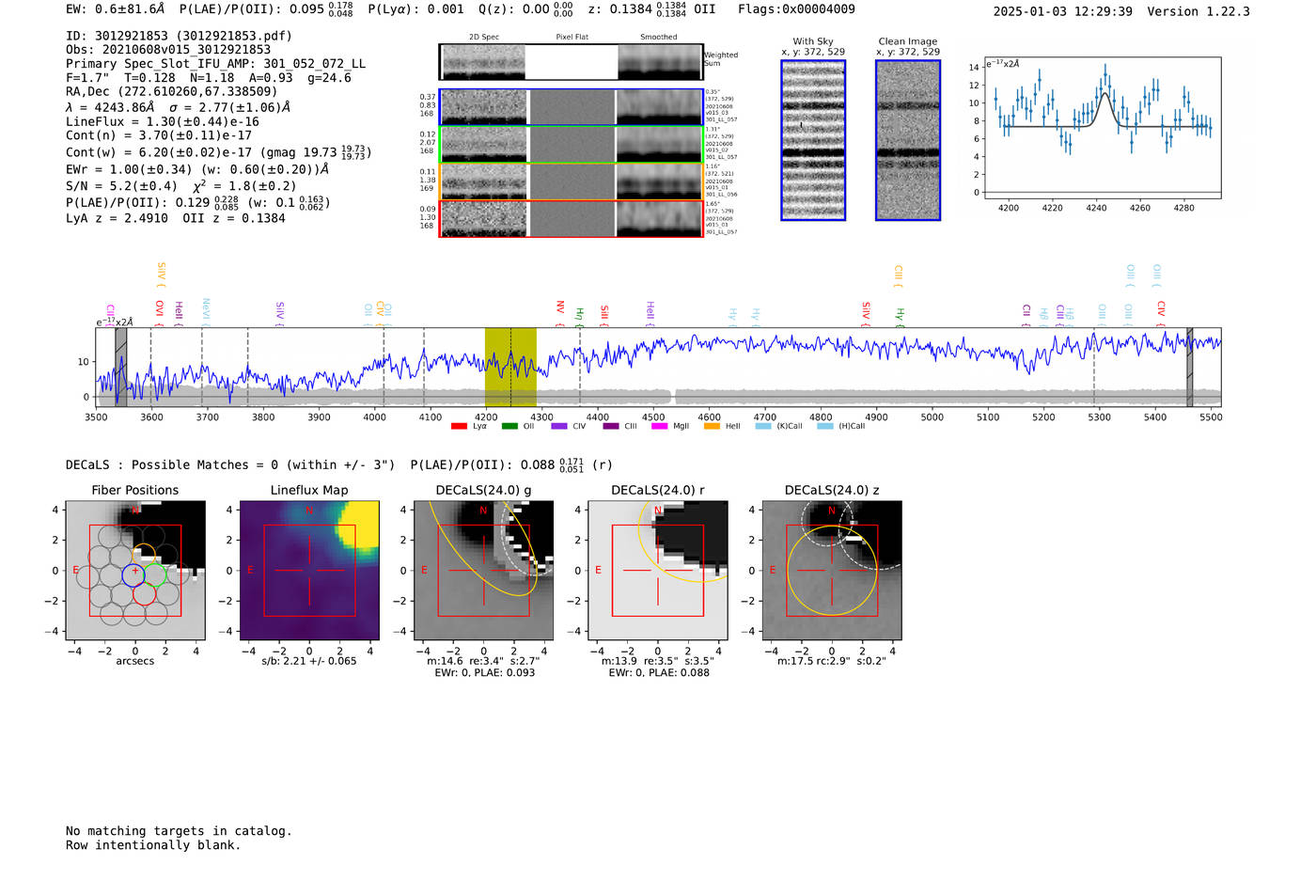Screen dimensions: 1316x896
Task: Click the Weighted Sum 2D spectrum strip
Action: coord(571,62)
